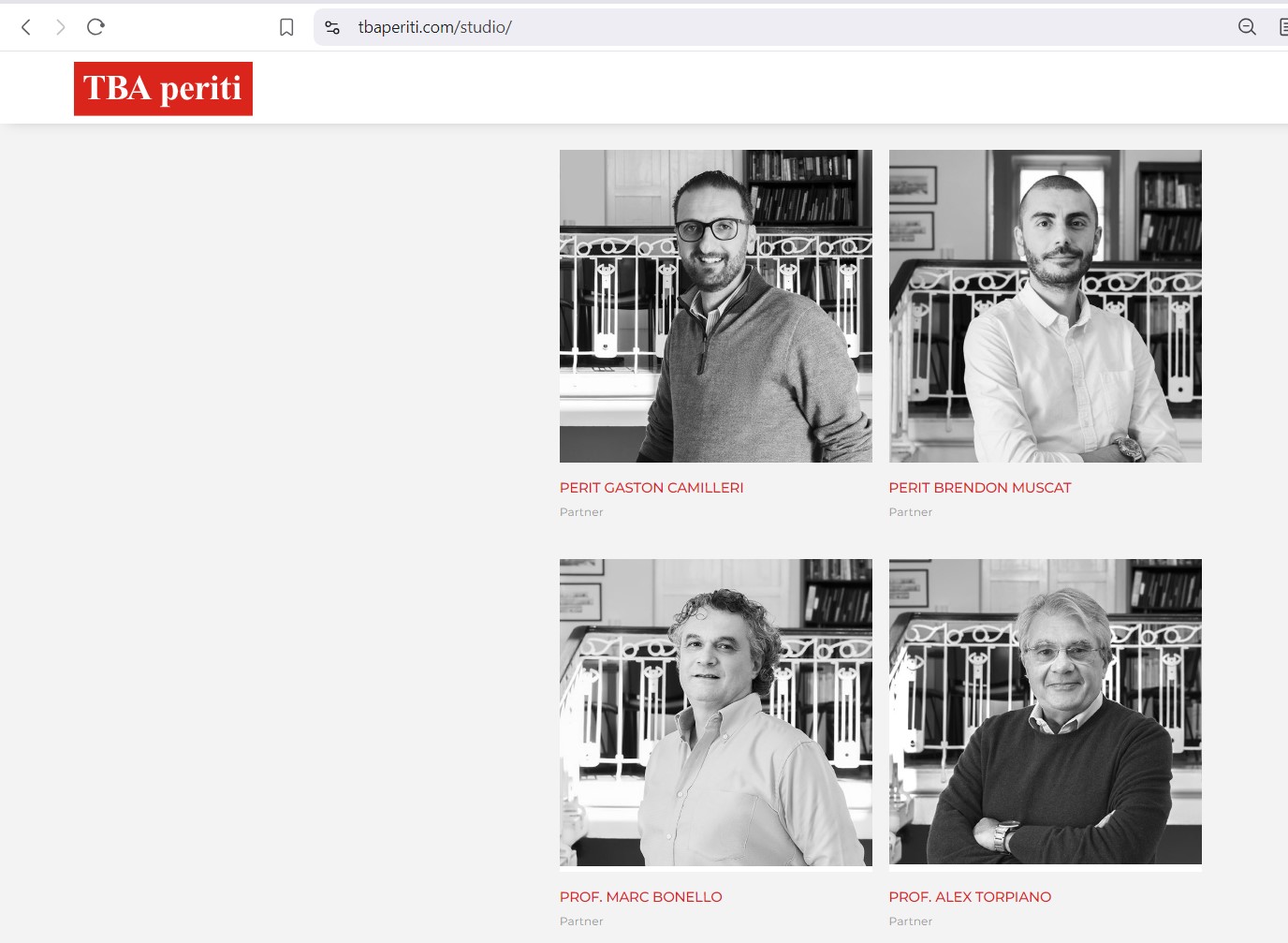Open Perit Gaston Camilleri's portrait photo
This screenshot has height=943, width=1288.
point(715,306)
